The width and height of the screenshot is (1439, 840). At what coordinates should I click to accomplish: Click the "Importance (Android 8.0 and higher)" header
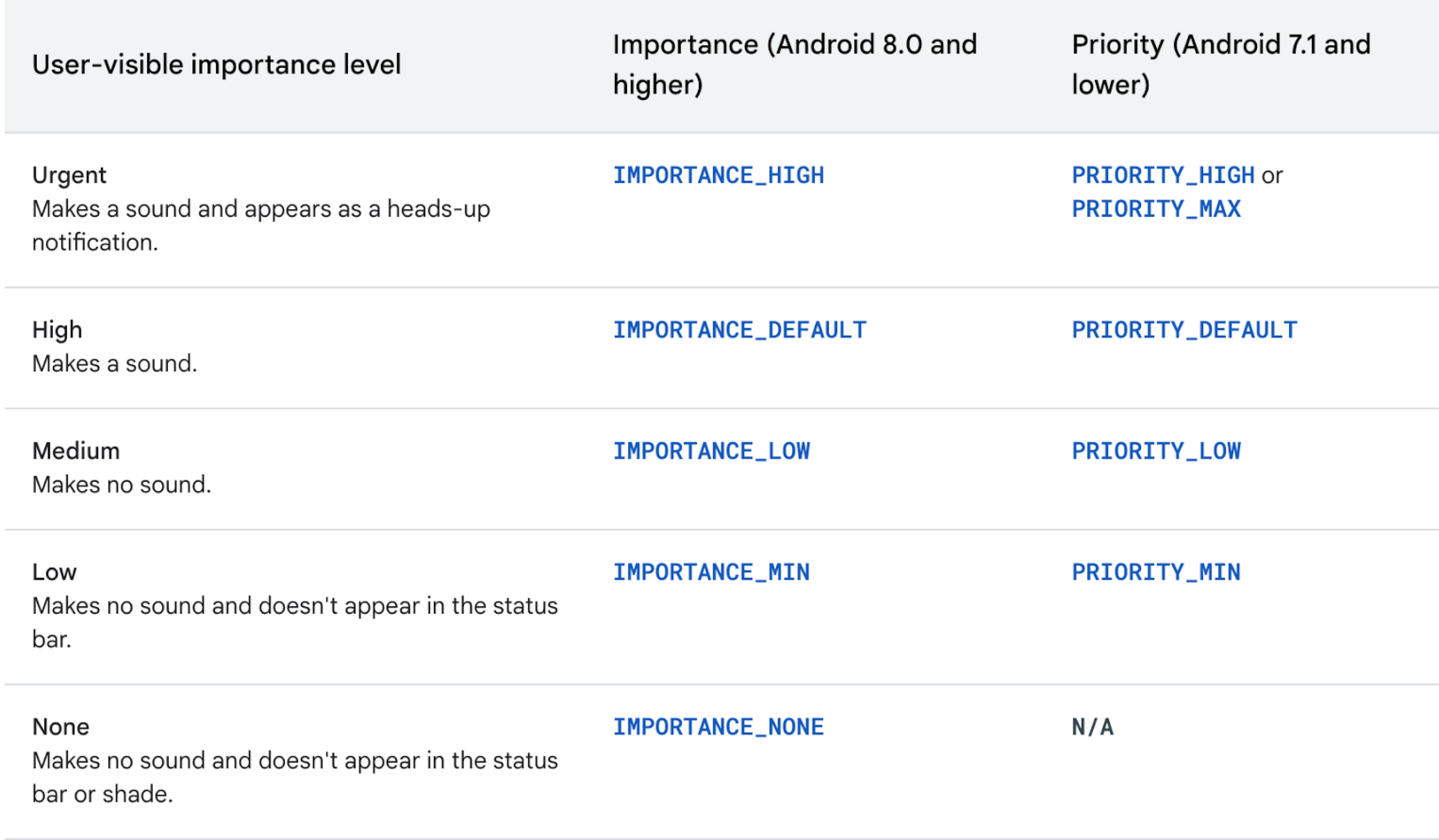pyautogui.click(x=794, y=65)
